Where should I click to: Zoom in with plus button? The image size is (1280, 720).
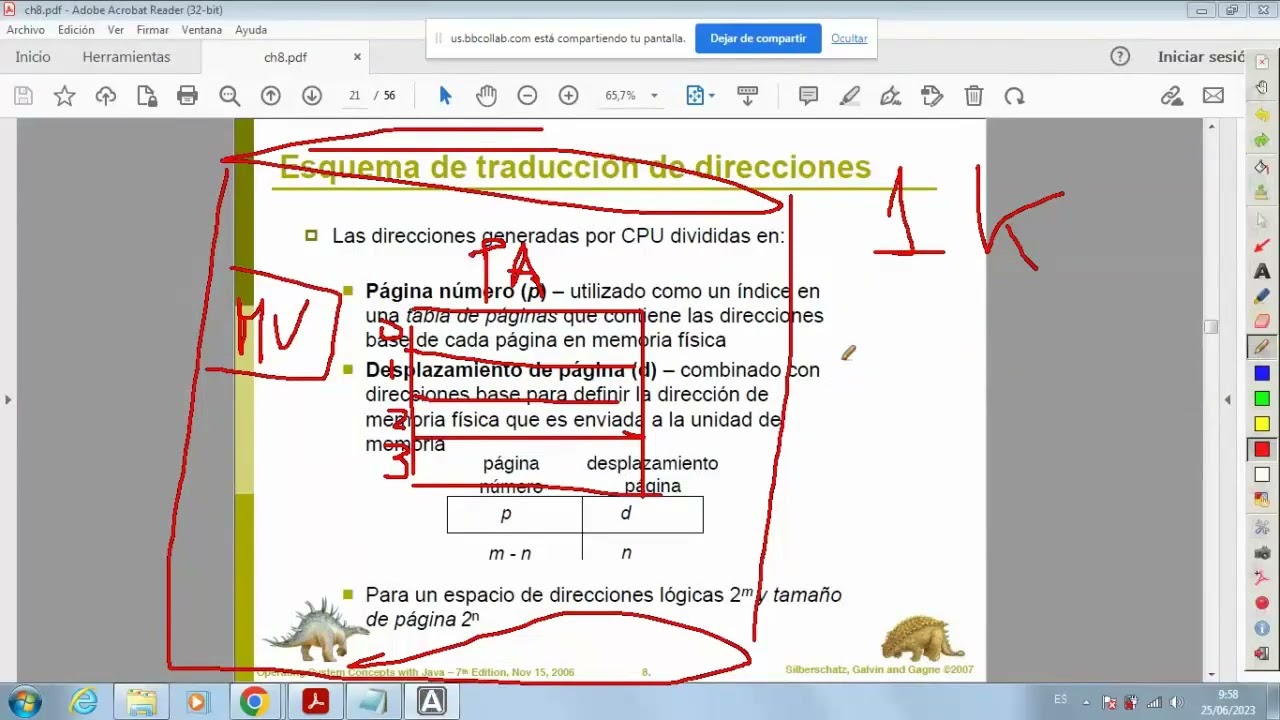click(568, 96)
